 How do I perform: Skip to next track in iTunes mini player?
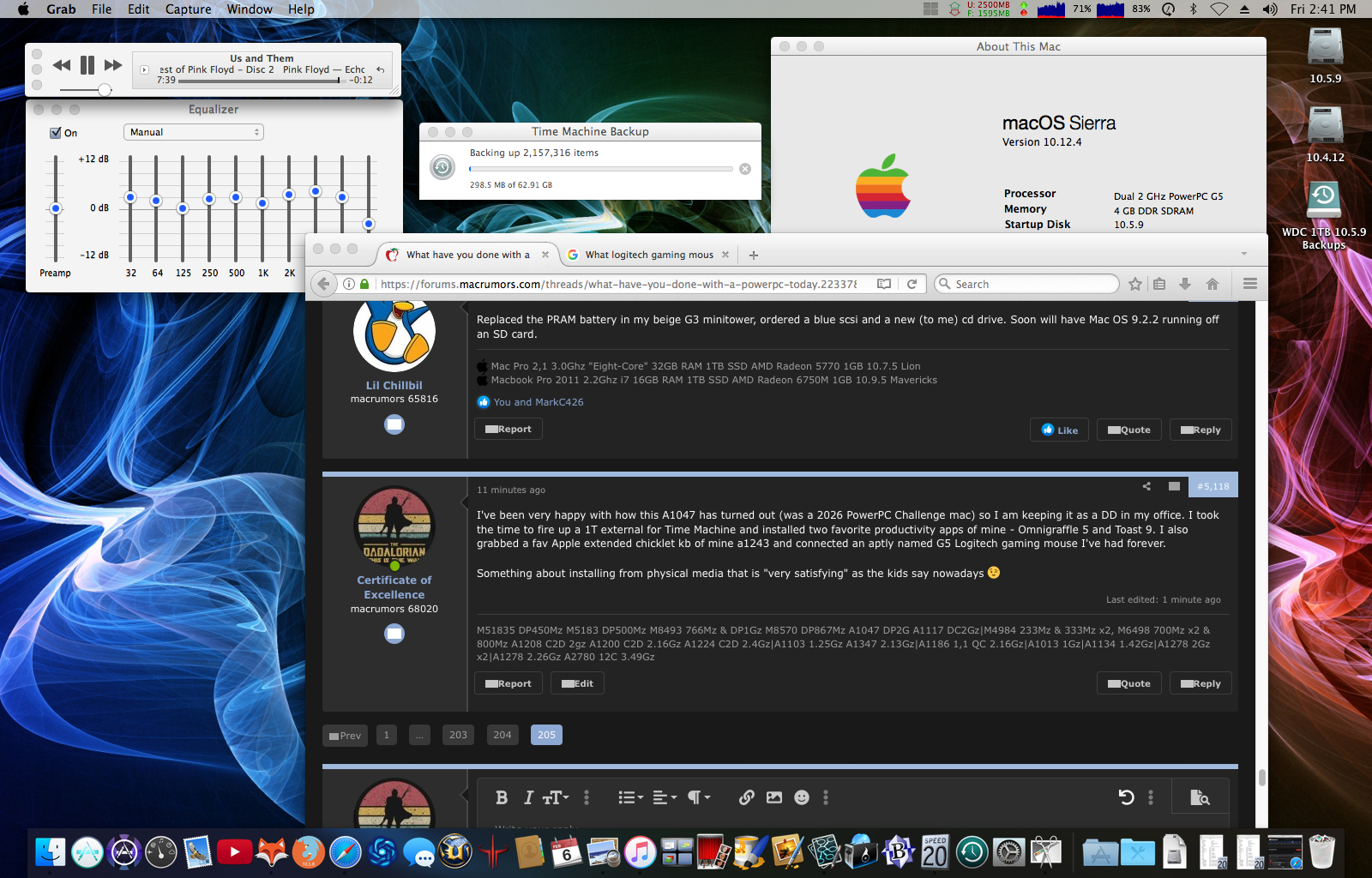coord(113,65)
